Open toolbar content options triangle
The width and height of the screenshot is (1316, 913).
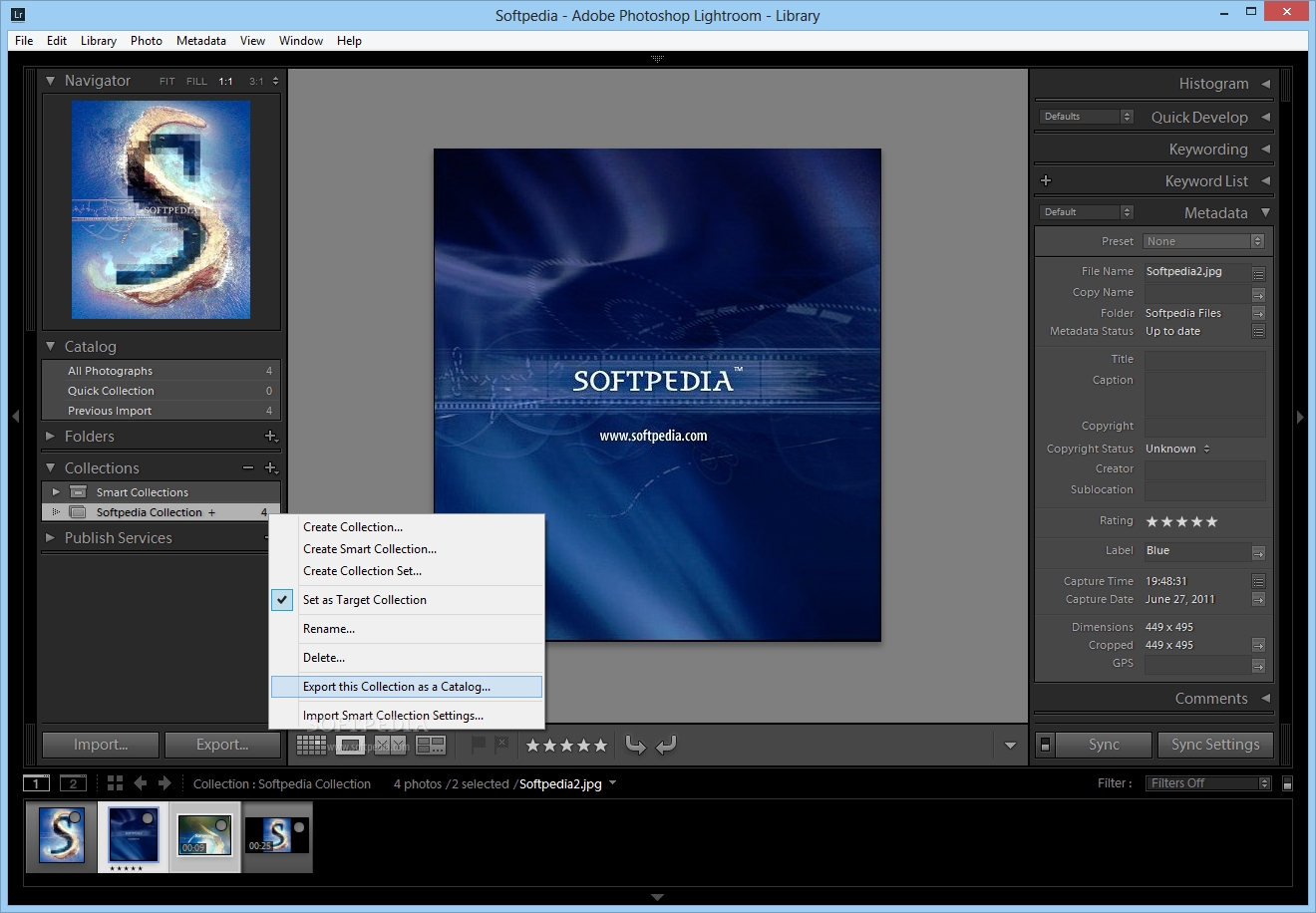(1010, 746)
